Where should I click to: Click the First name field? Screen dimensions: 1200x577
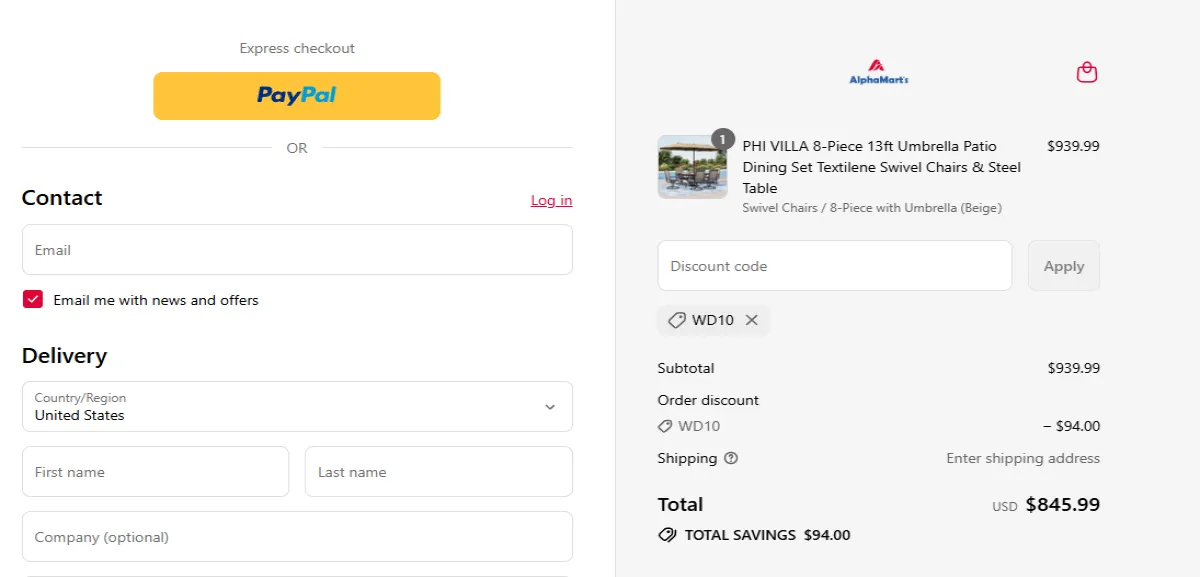pyautogui.click(x=155, y=471)
